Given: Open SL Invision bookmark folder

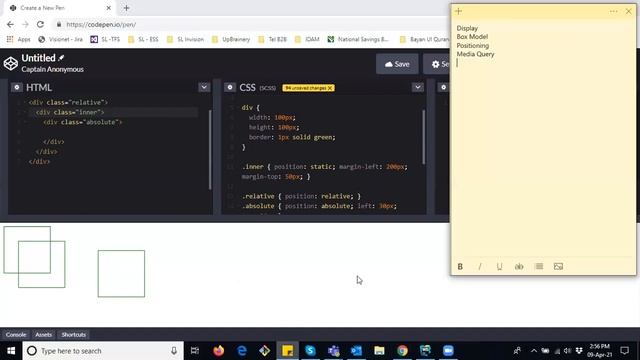Looking at the screenshot, I should coord(186,39).
